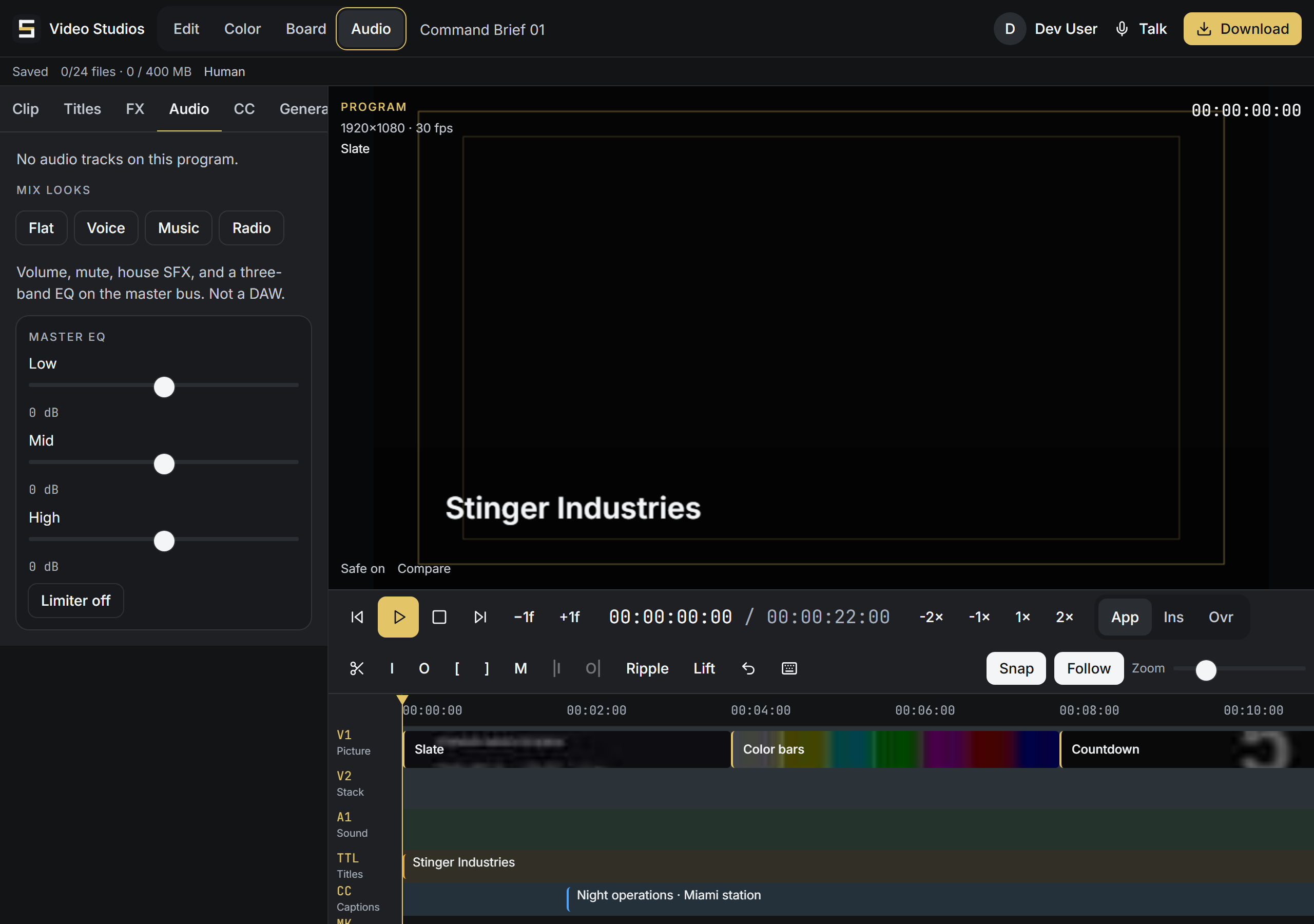Image resolution: width=1314 pixels, height=924 pixels.
Task: Select the Countdown clip
Action: point(1186,749)
